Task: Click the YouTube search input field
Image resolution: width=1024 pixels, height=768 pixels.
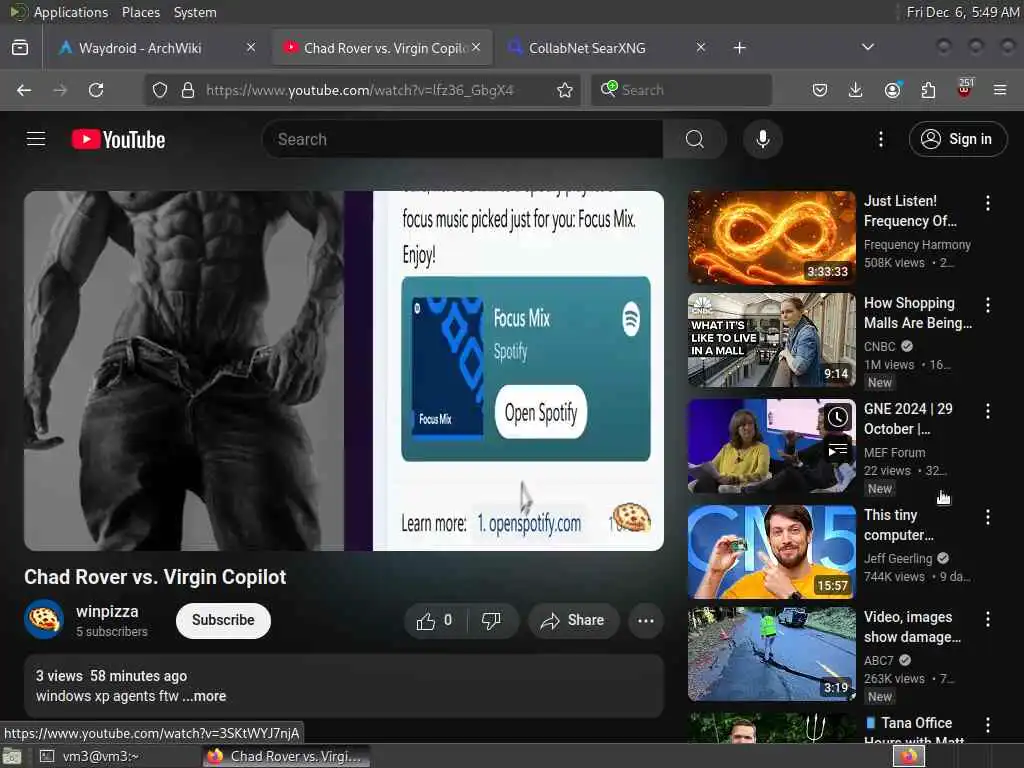Action: pyautogui.click(x=462, y=139)
